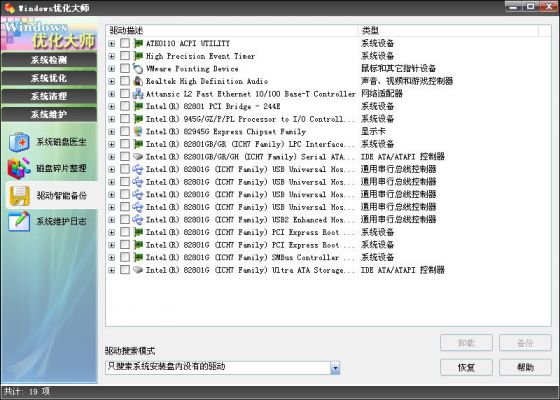The width and height of the screenshot is (560, 400).
Task: Click the ATK0110 ACPI UTILITY device icon
Action: pos(138,44)
